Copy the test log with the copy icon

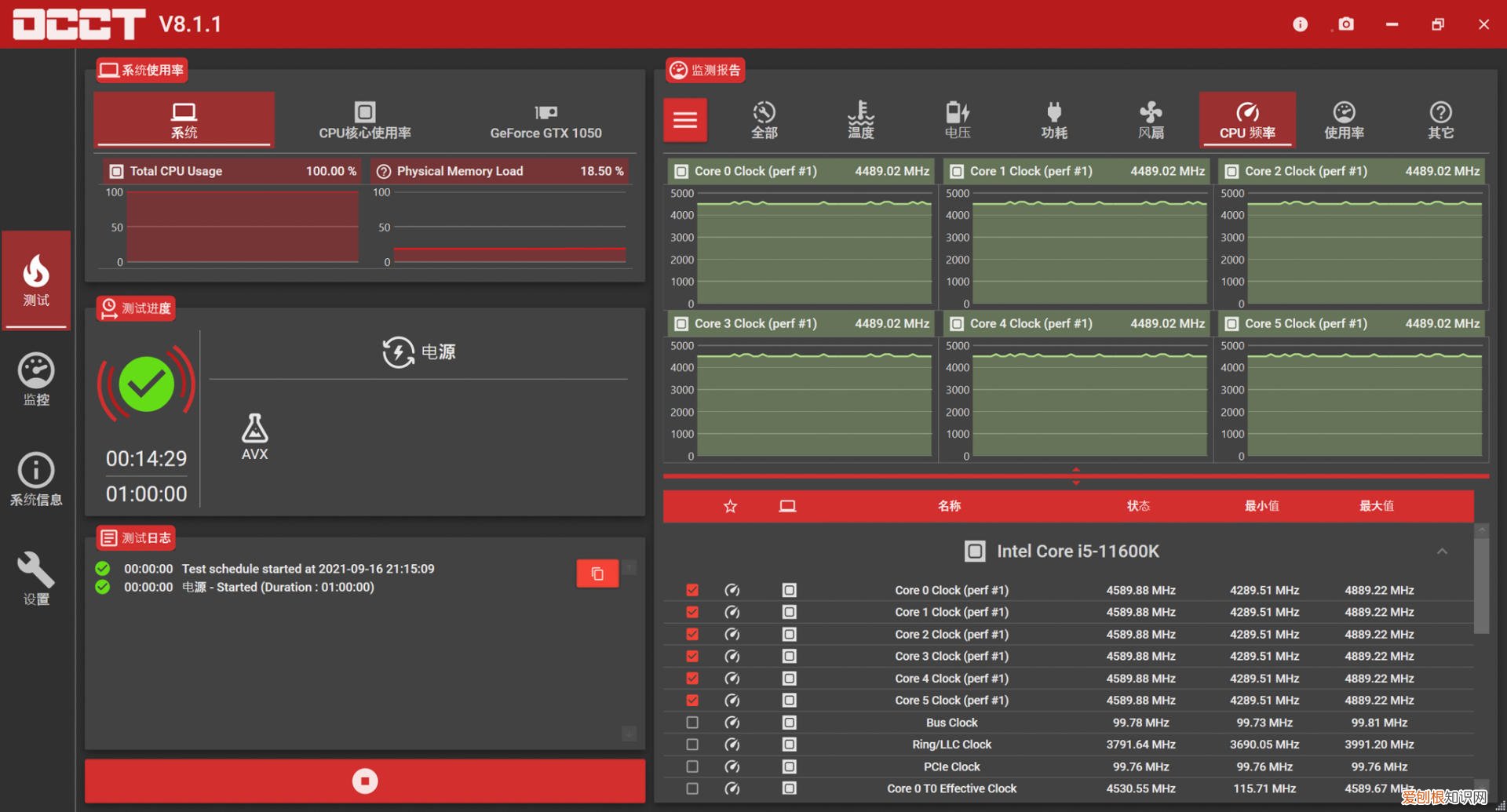[x=597, y=573]
